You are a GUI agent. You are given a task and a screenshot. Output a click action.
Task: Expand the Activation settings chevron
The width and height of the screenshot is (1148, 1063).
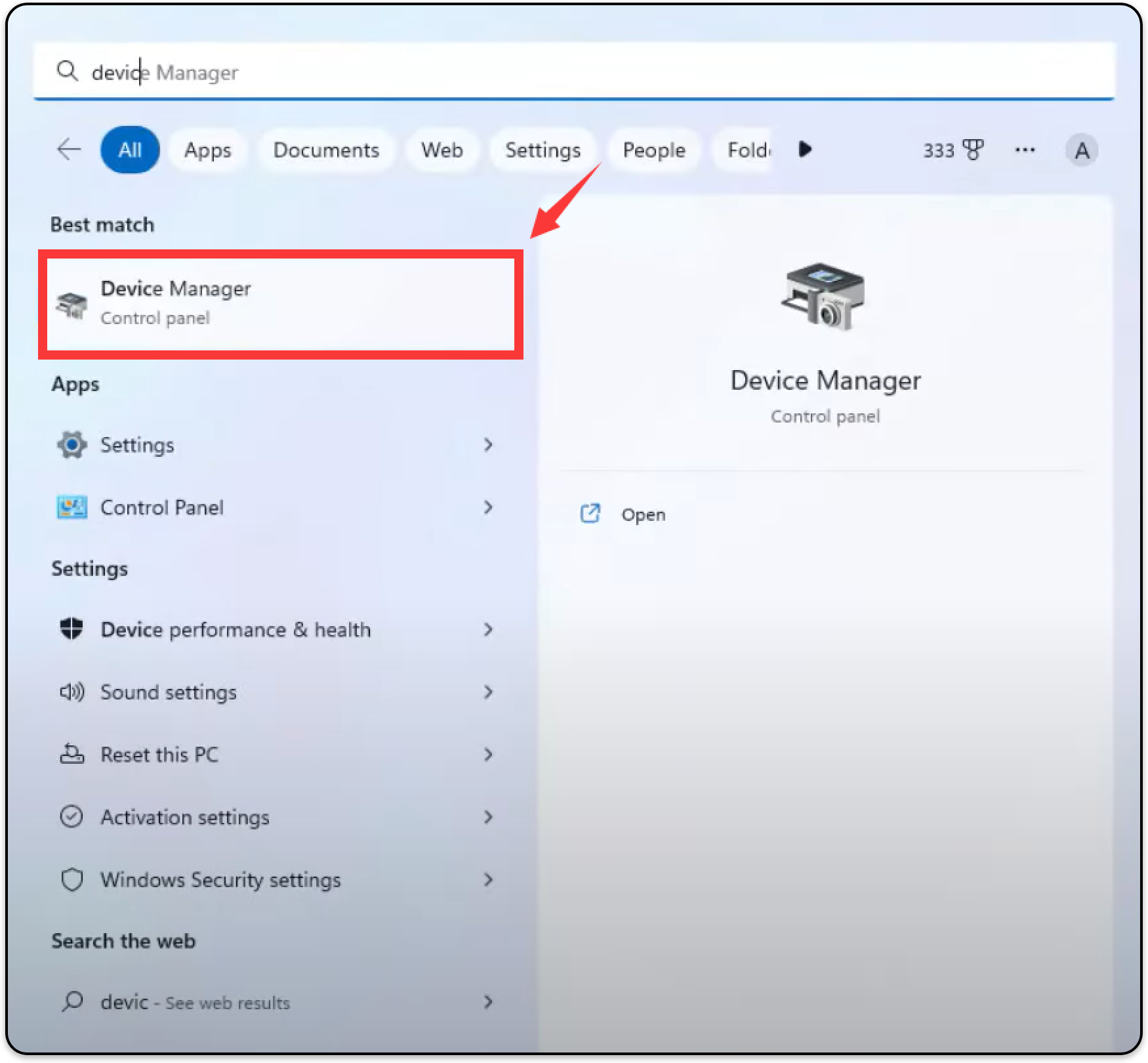[x=488, y=817]
